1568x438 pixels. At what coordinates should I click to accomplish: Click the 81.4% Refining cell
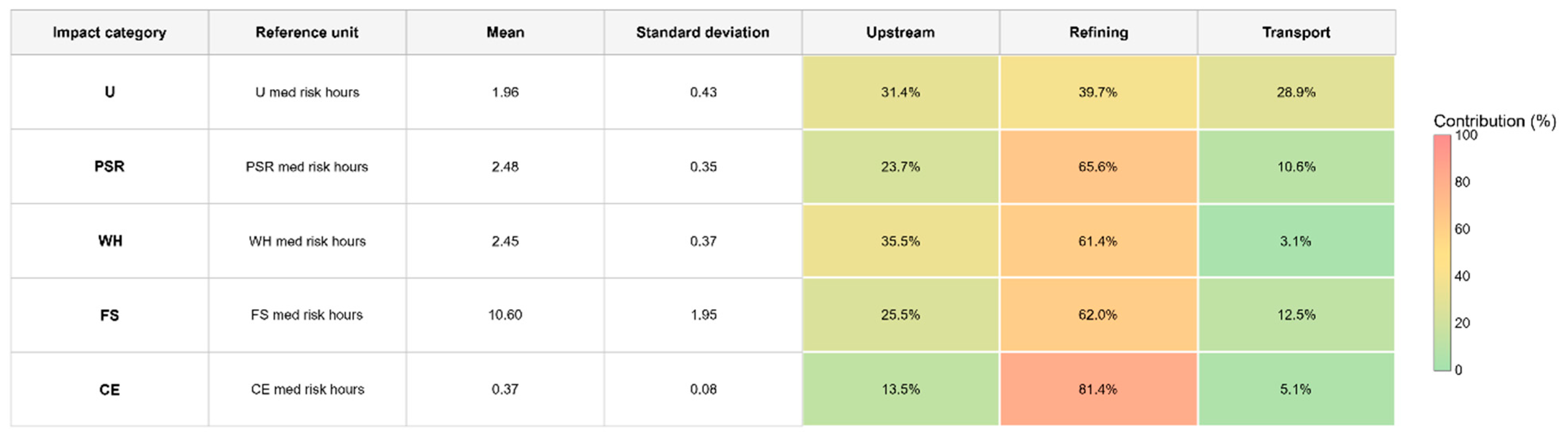click(x=1099, y=389)
